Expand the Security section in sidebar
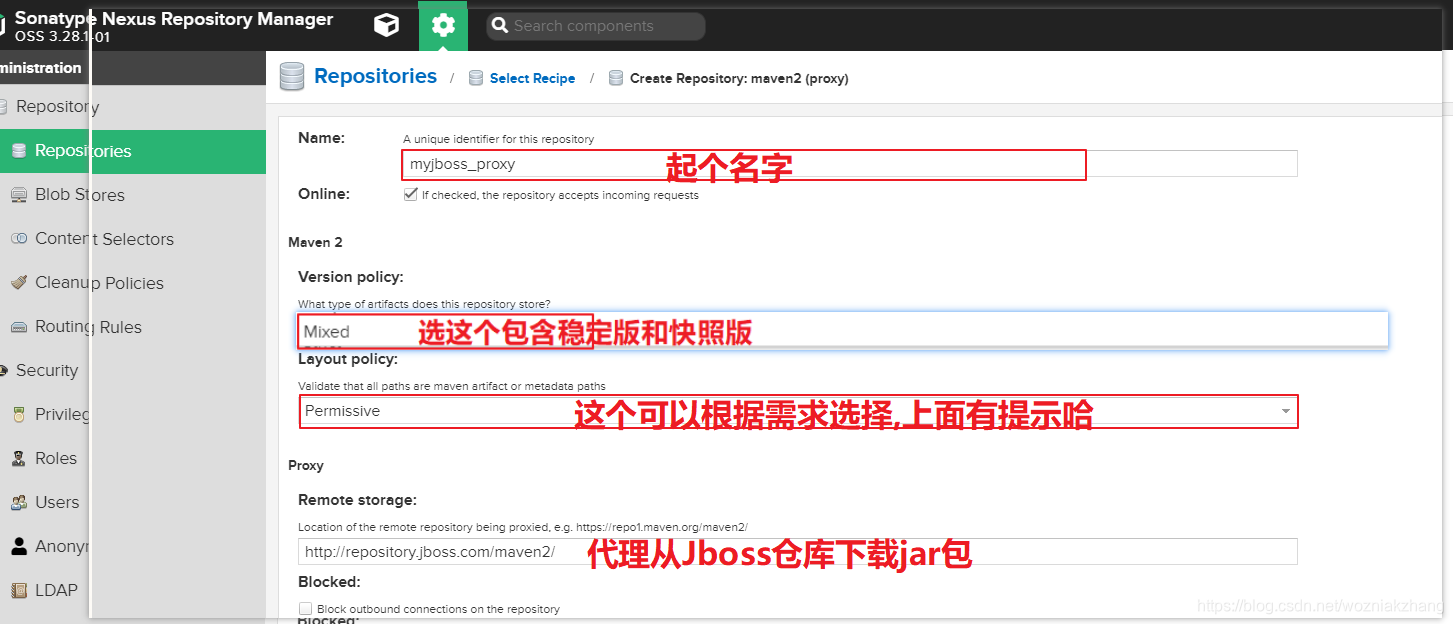This screenshot has height=624, width=1453. (x=46, y=370)
